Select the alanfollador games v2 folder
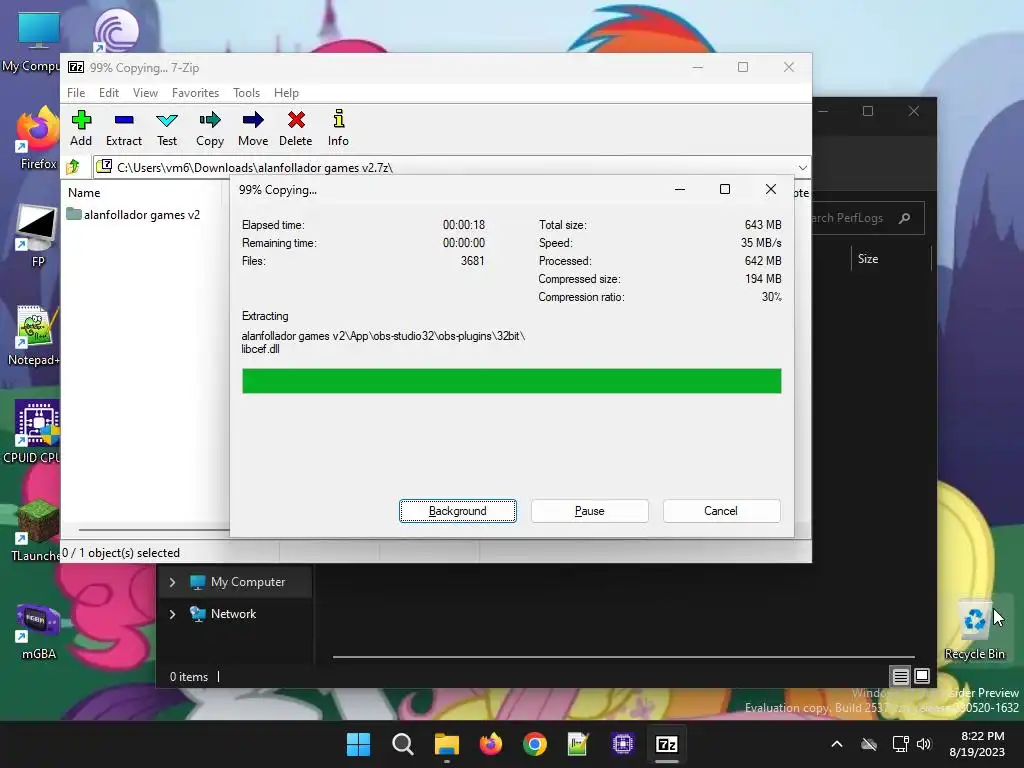 [133, 215]
